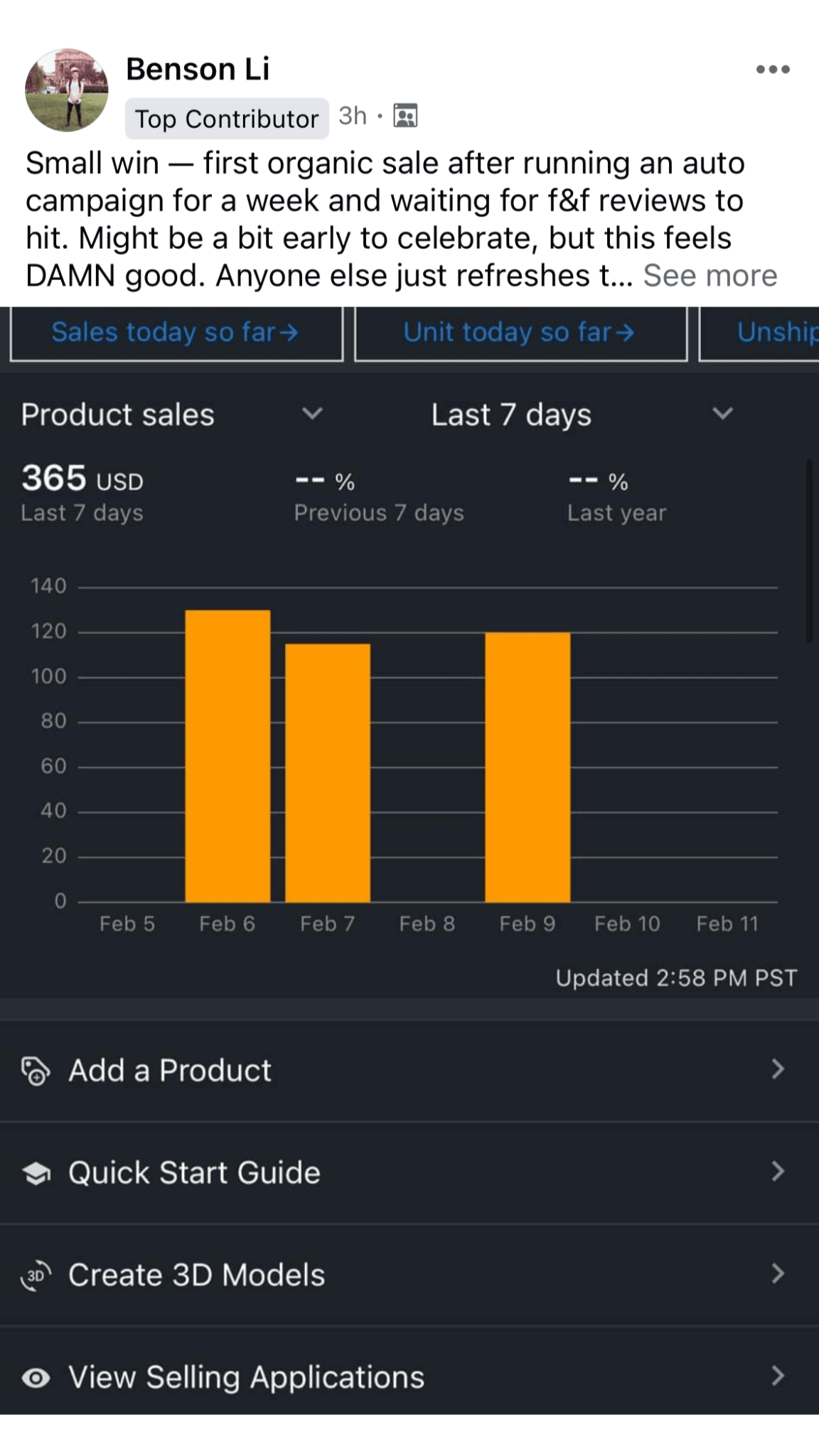819x1456 pixels.
Task: Expand the Product sales dropdown
Action: tap(312, 414)
